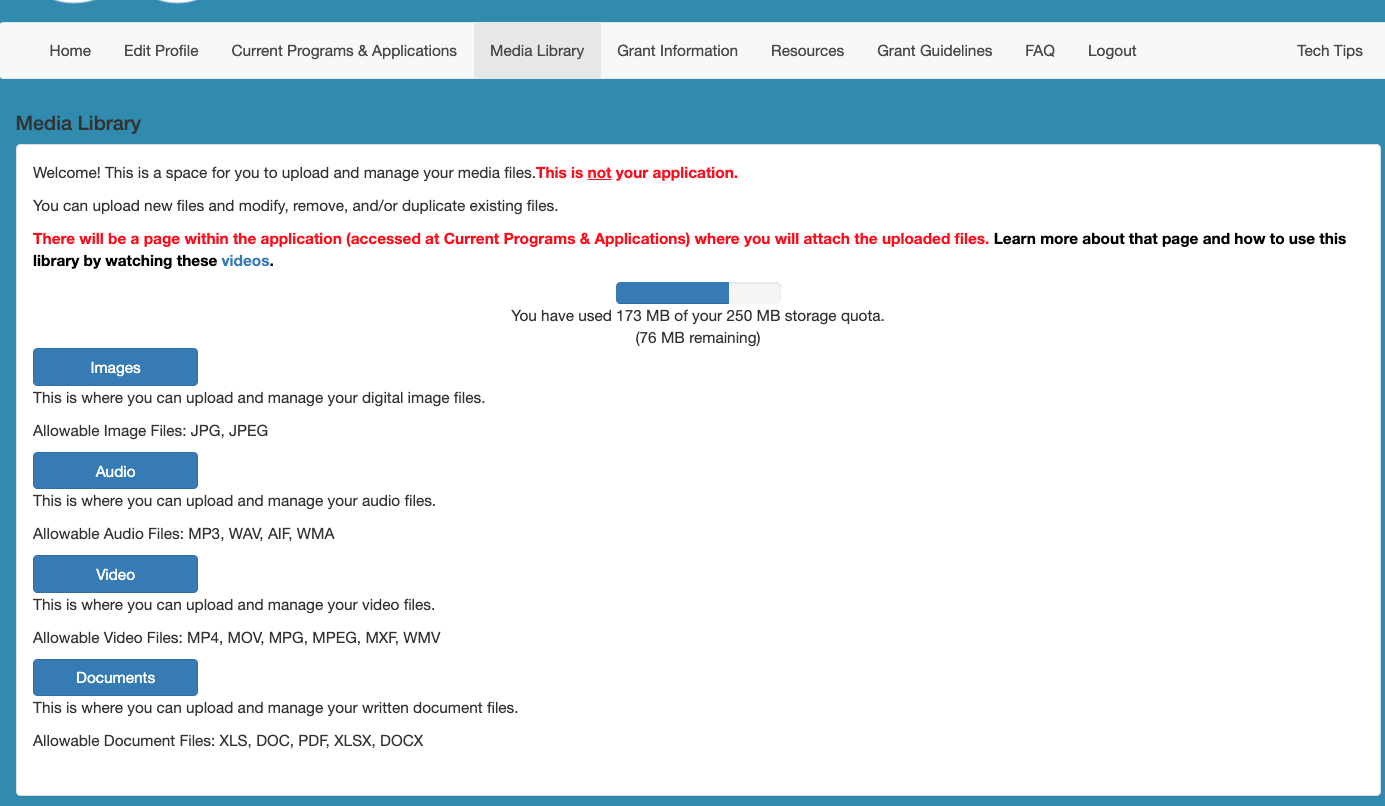Open Tech Tips link
Viewport: 1385px width, 806px height.
(x=1329, y=51)
